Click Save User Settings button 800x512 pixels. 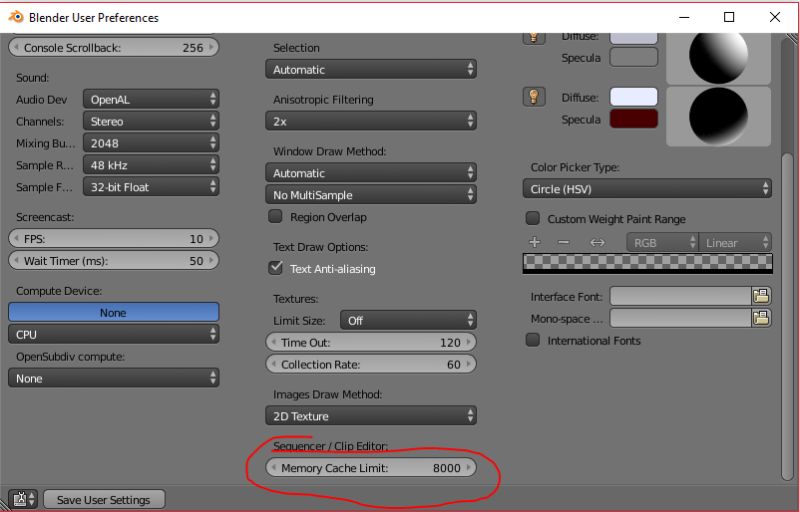pyautogui.click(x=104, y=499)
